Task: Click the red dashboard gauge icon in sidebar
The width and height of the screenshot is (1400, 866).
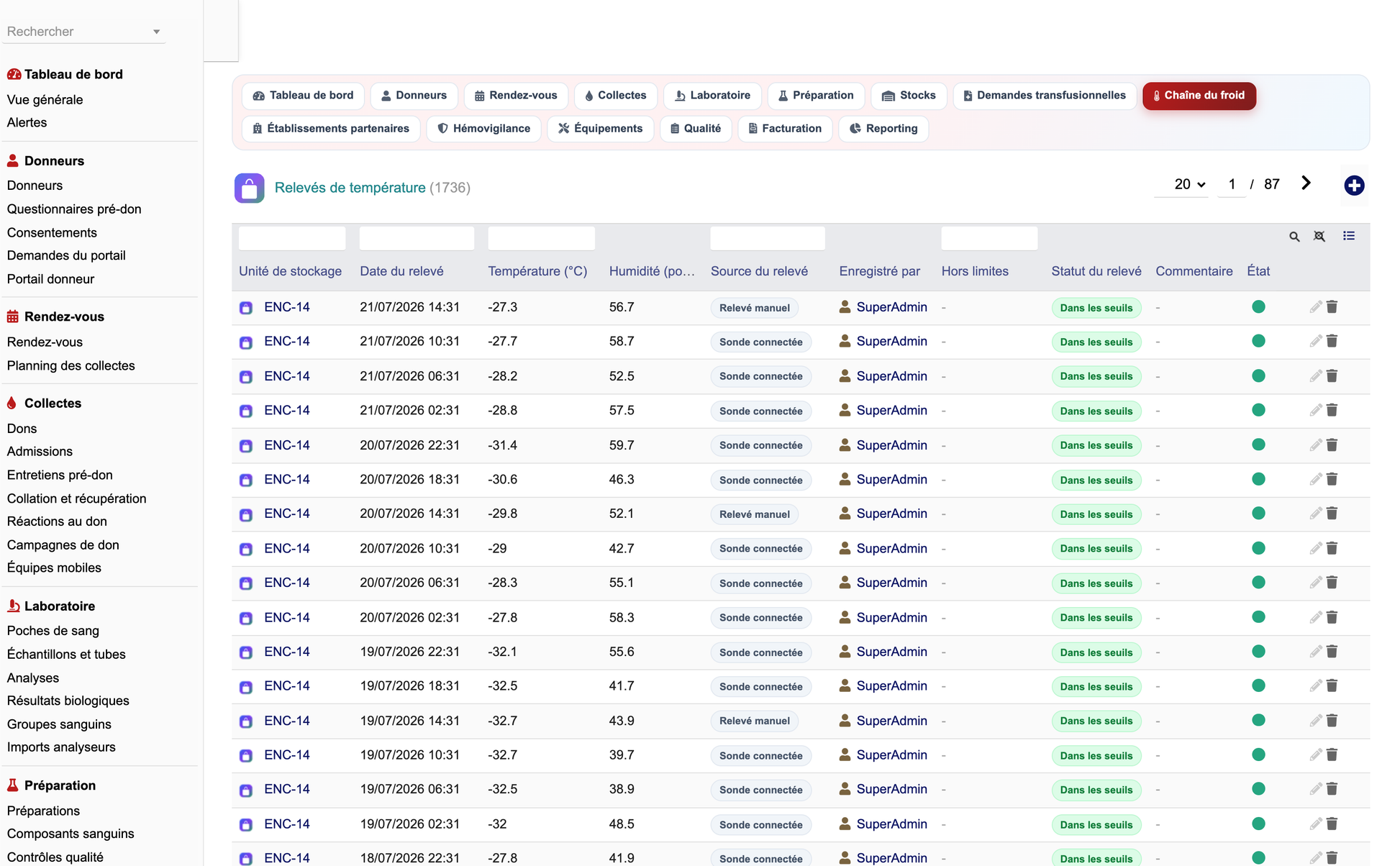Action: [13, 74]
